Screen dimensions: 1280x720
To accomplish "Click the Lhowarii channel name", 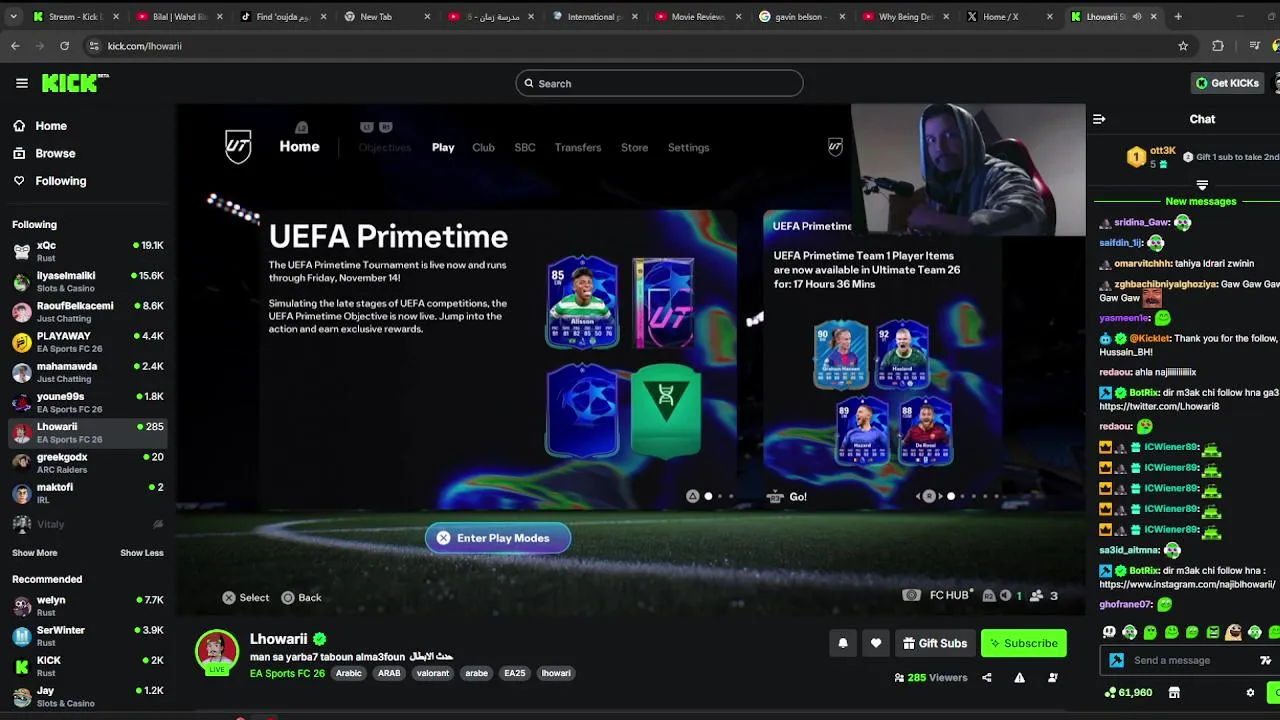I will tap(279, 639).
